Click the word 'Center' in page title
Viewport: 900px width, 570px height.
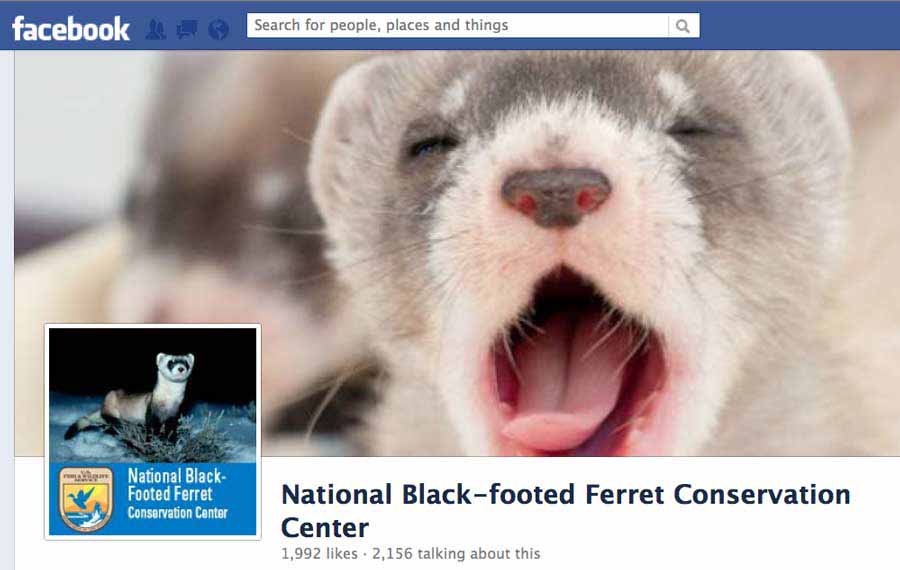pyautogui.click(x=325, y=528)
